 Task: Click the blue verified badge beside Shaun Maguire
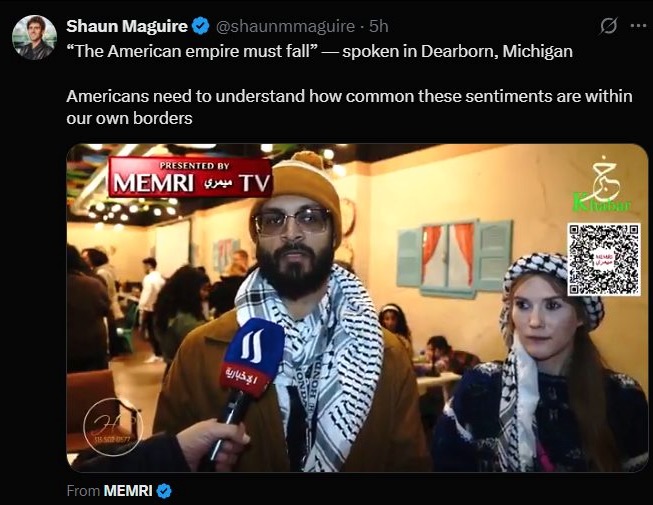coord(200,26)
